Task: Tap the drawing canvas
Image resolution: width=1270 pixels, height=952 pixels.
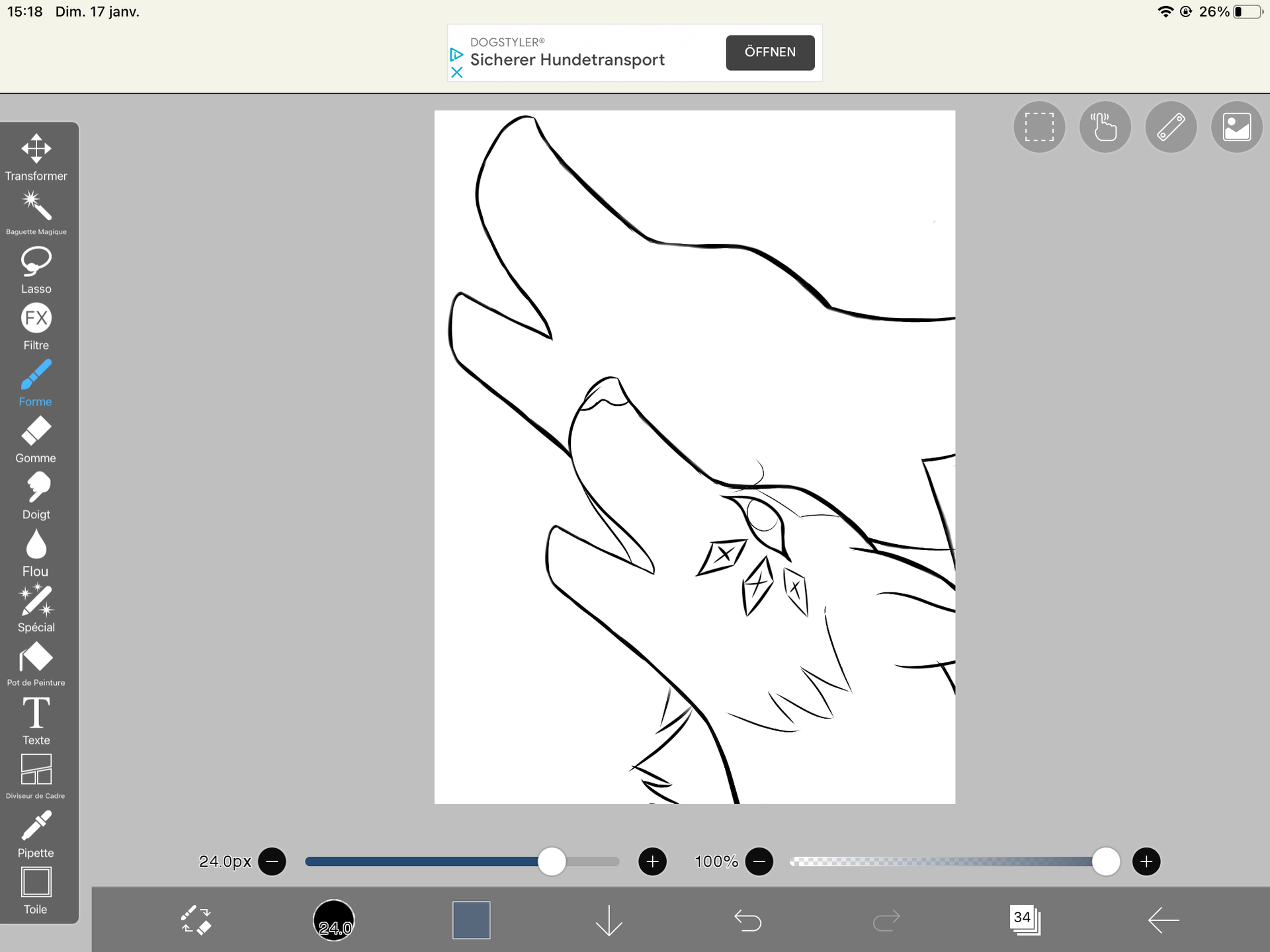Action: 695,457
